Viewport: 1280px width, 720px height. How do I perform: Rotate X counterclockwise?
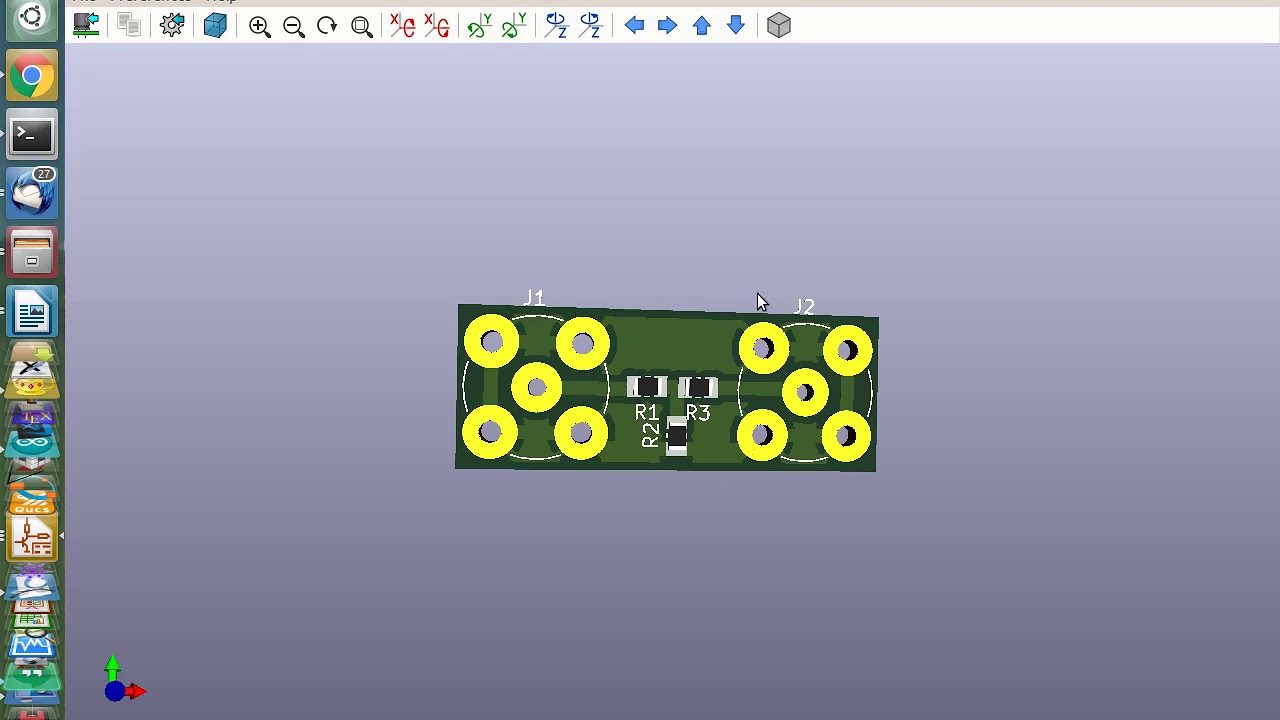coord(437,26)
